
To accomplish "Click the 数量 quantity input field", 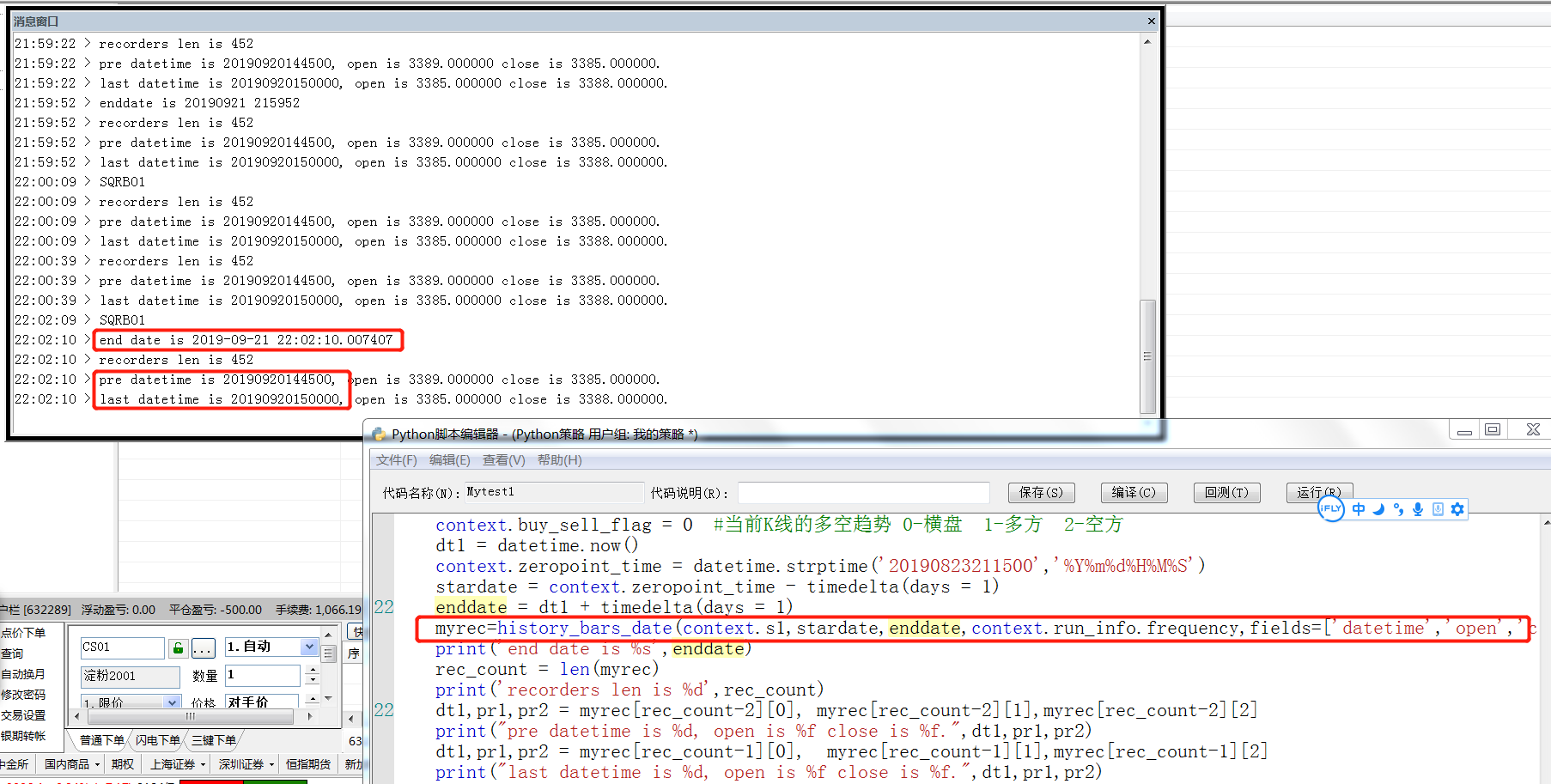I will [263, 675].
